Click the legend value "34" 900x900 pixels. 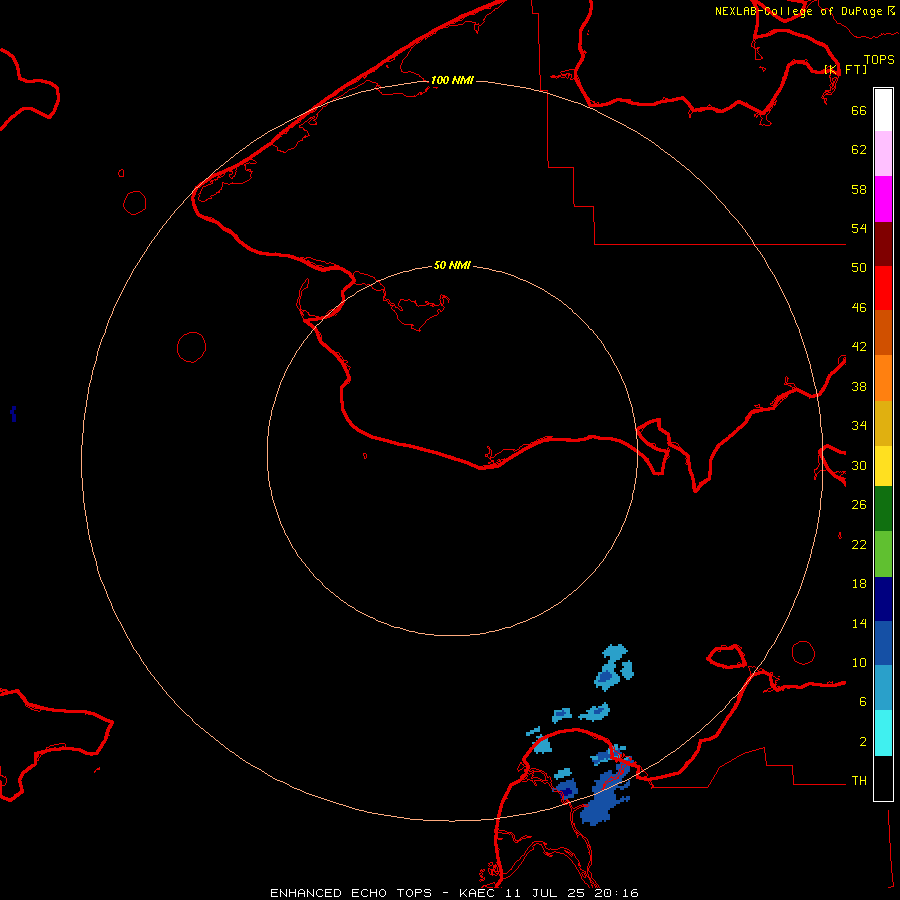[x=859, y=426]
